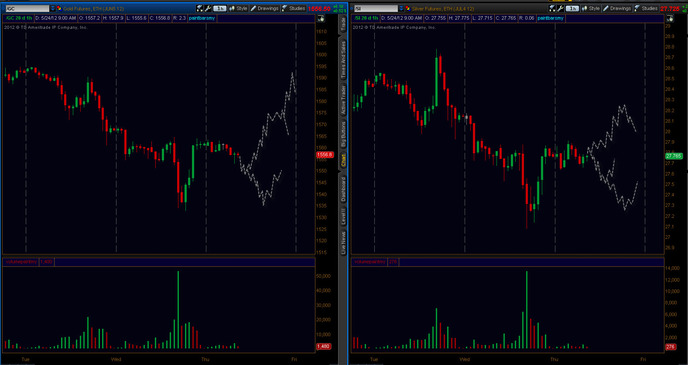688x365 pixels.
Task: Open chart settings wrench on Silver chart
Action: tap(560, 8)
